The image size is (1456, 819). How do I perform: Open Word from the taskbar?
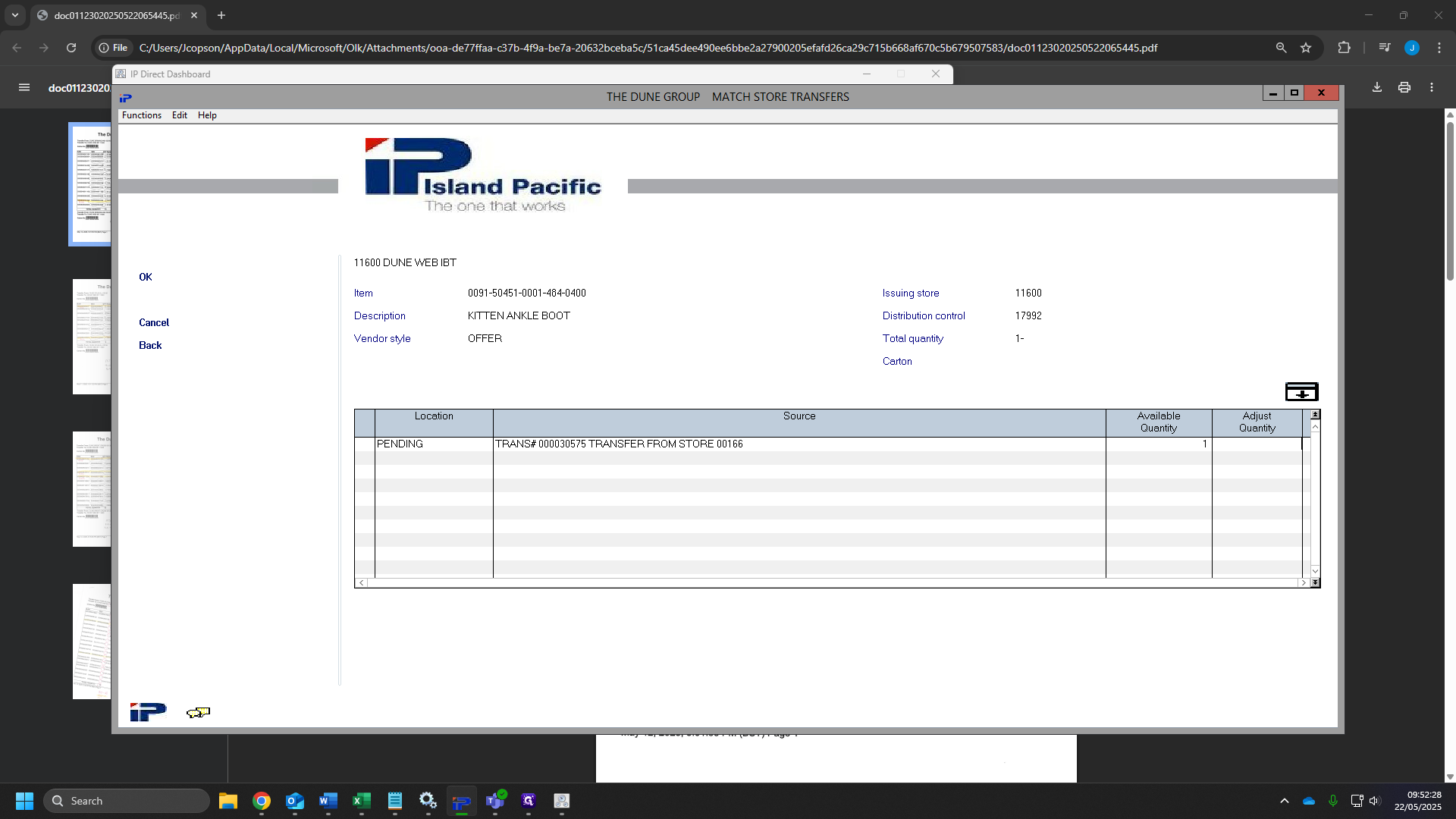pos(328,801)
